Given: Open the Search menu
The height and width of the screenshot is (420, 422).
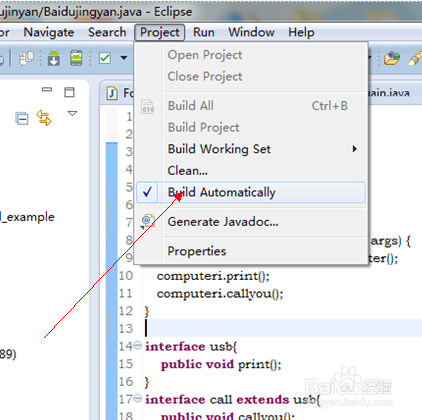Looking at the screenshot, I should point(107,32).
